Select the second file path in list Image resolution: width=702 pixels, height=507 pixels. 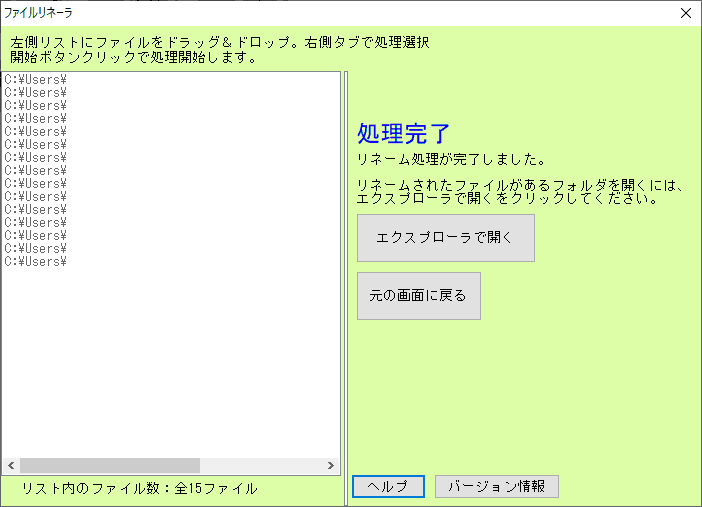(x=36, y=92)
